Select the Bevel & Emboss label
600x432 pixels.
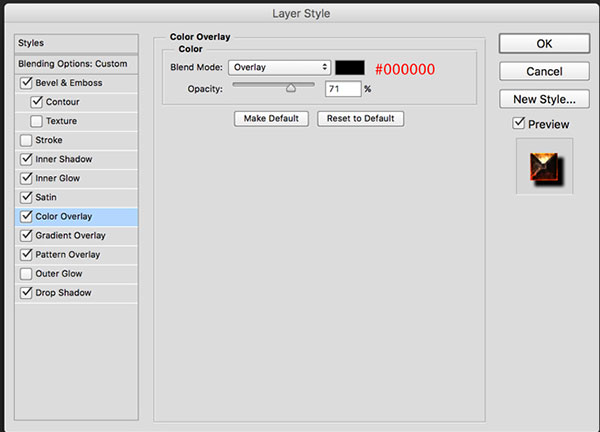pyautogui.click(x=69, y=83)
